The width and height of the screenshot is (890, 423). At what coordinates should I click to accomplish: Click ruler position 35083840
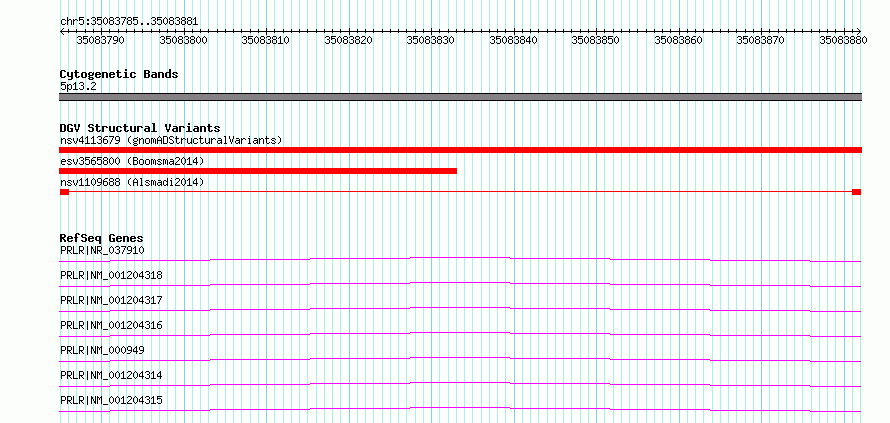click(x=514, y=40)
